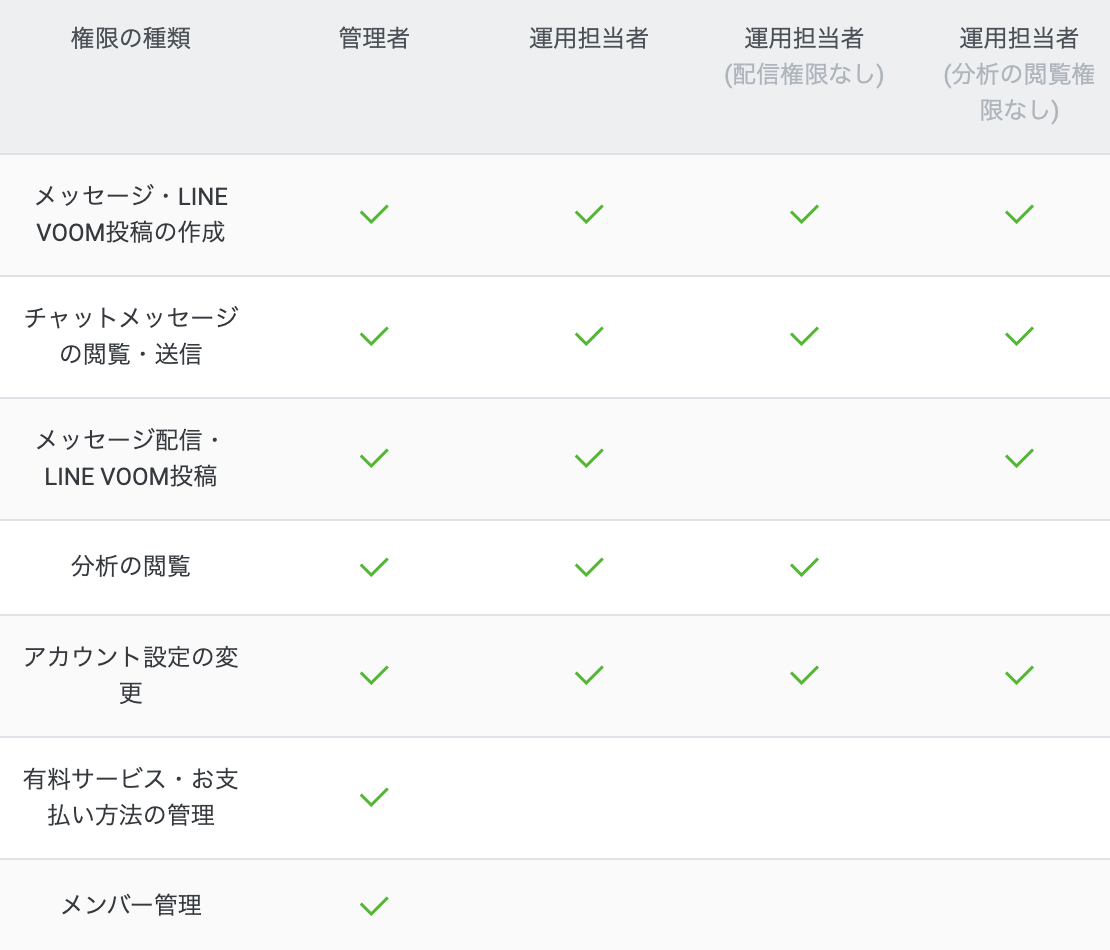Click the 分析の閲覧 row label
The width and height of the screenshot is (1110, 950).
pyautogui.click(x=131, y=566)
